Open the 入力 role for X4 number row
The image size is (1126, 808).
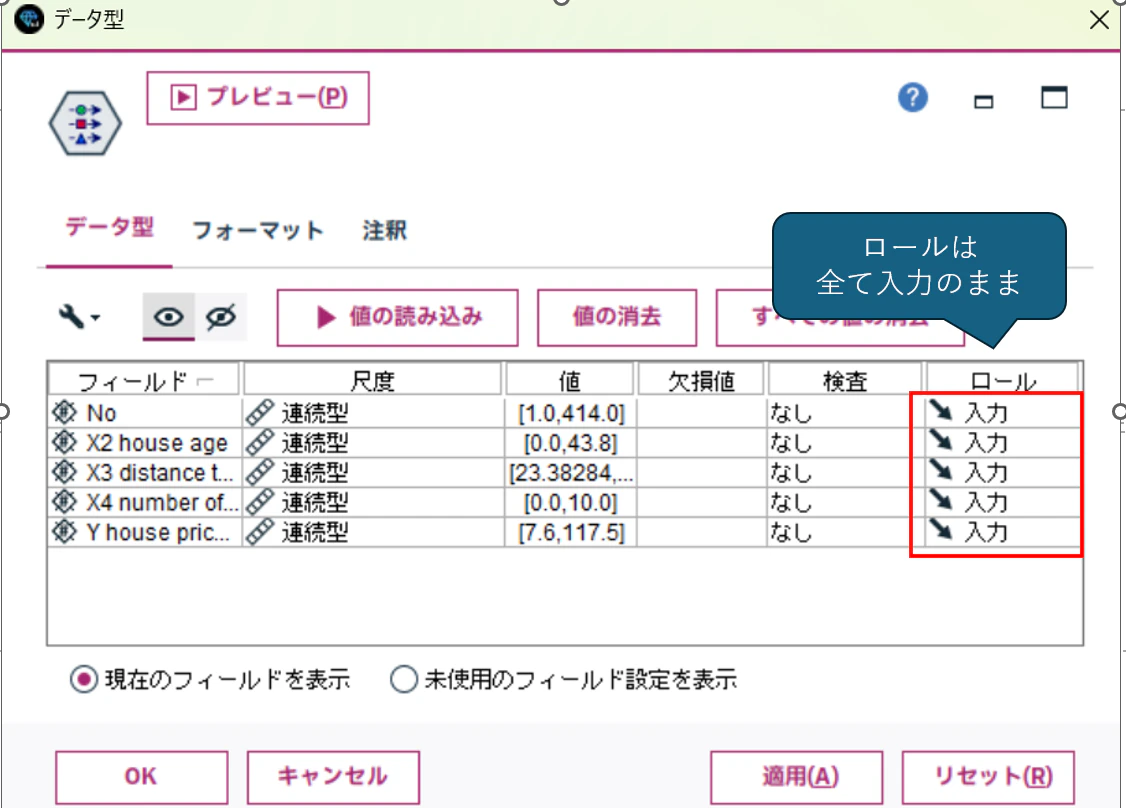point(1003,503)
